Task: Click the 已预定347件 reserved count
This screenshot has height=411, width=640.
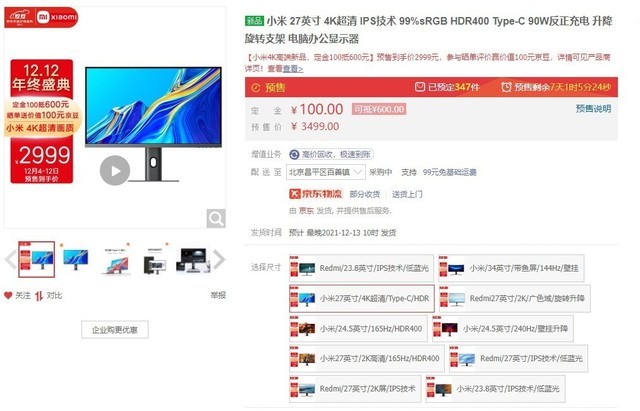Action: 453,87
